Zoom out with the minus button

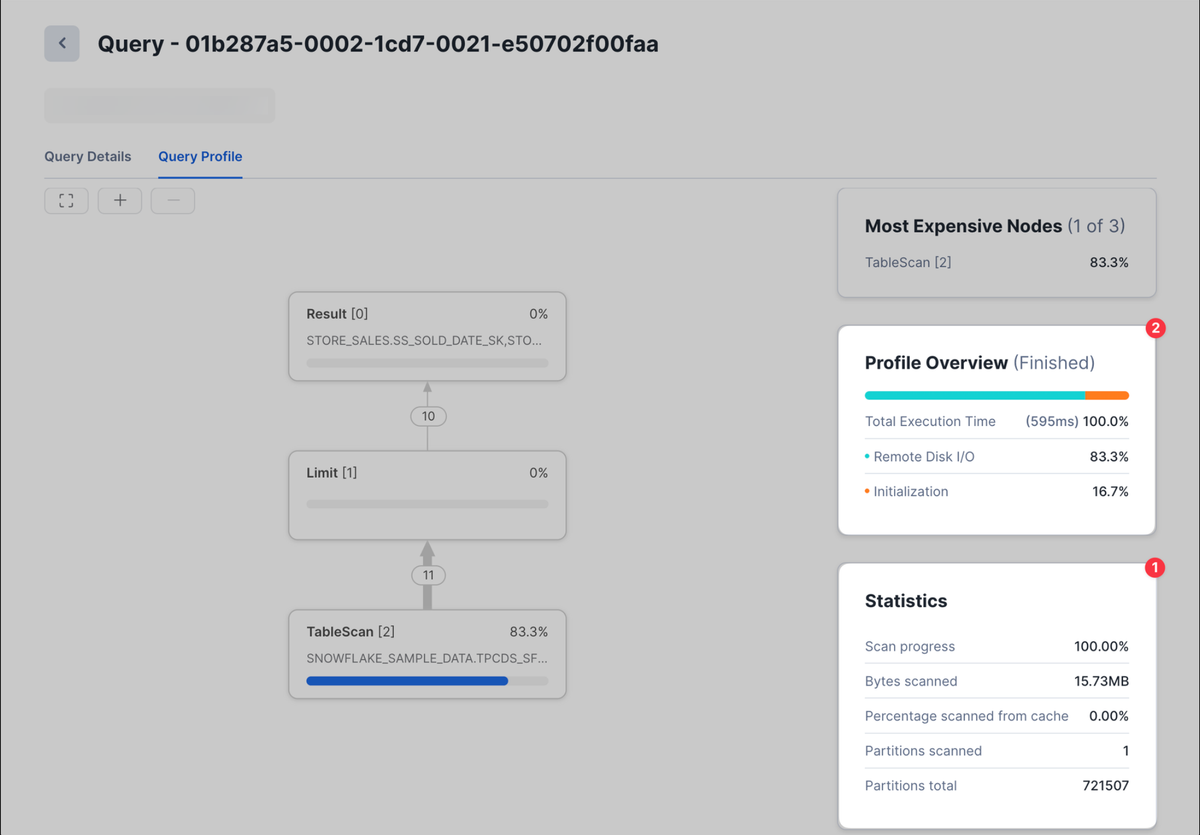click(173, 201)
